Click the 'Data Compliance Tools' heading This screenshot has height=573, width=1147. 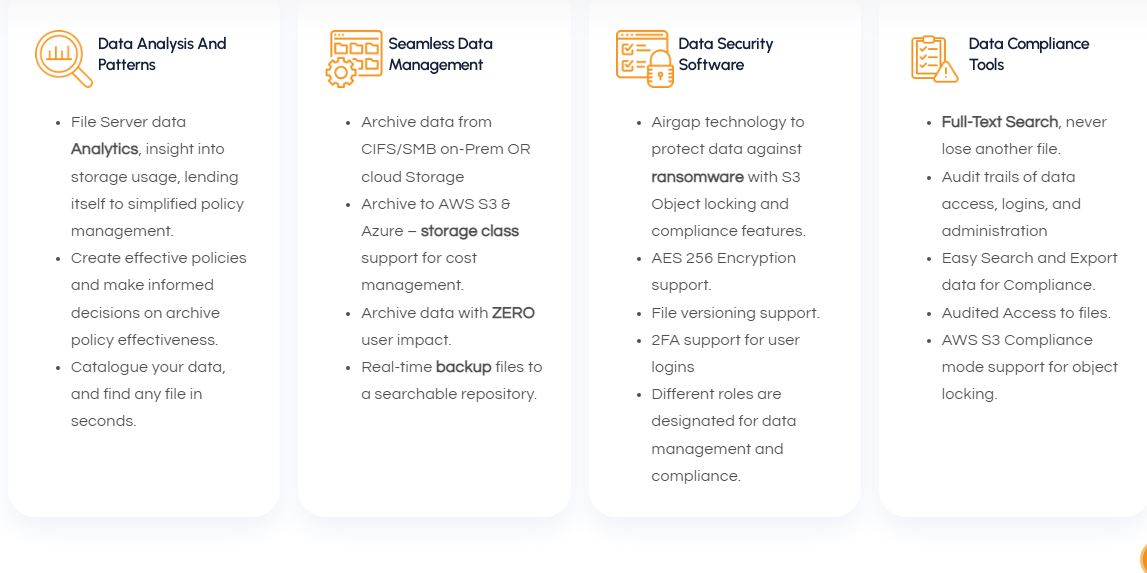click(x=1028, y=54)
